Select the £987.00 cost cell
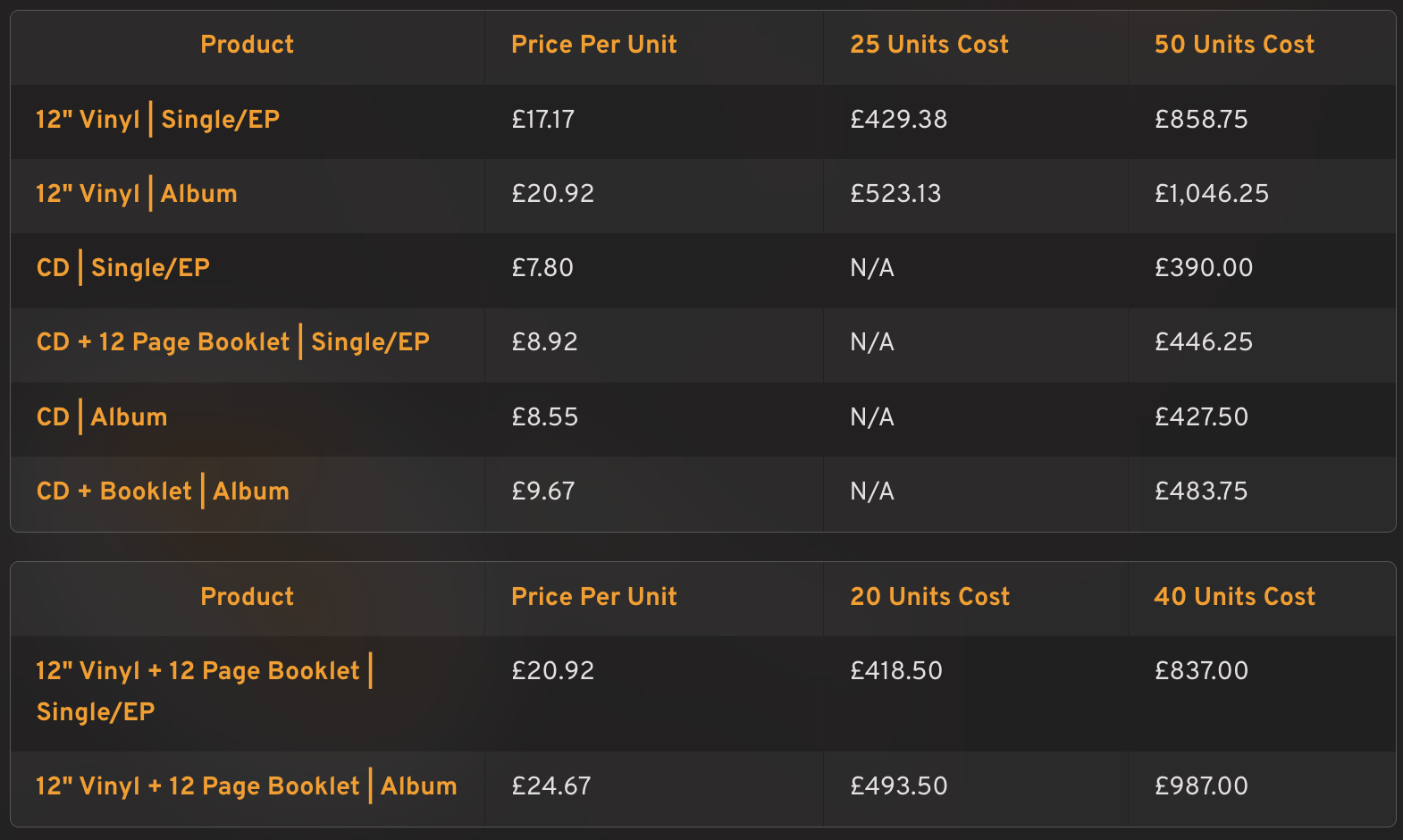 tap(1201, 786)
